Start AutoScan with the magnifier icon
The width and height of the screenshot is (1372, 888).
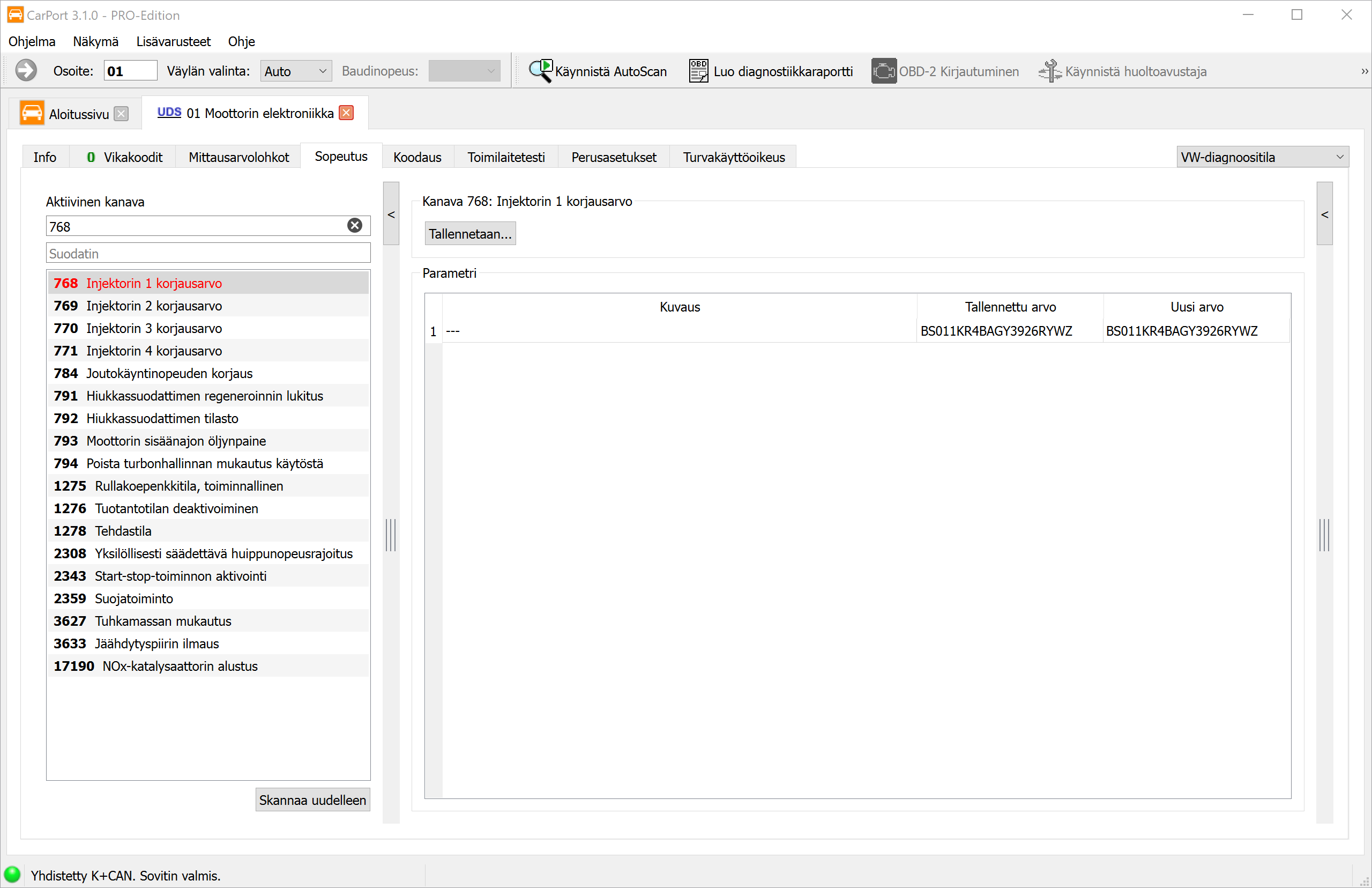[541, 71]
